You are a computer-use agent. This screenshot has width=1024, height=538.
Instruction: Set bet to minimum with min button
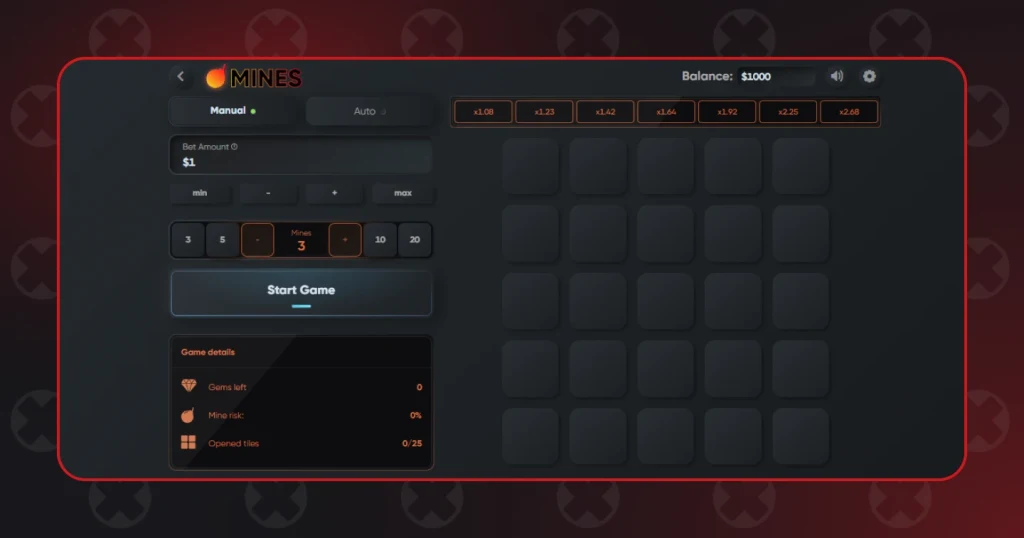[x=200, y=193]
